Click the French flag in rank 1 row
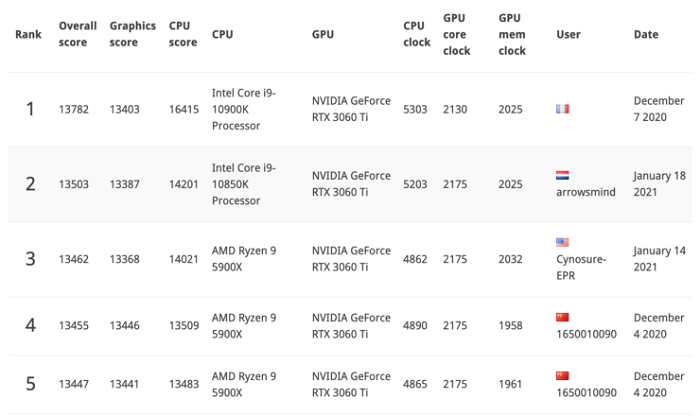 [562, 109]
